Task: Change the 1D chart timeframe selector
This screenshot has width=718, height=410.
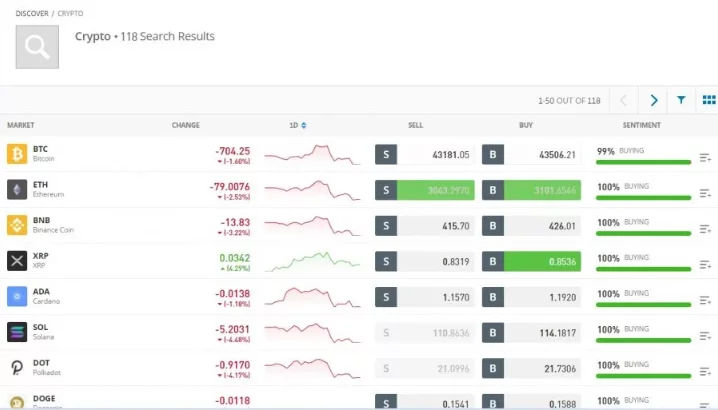Action: point(297,125)
